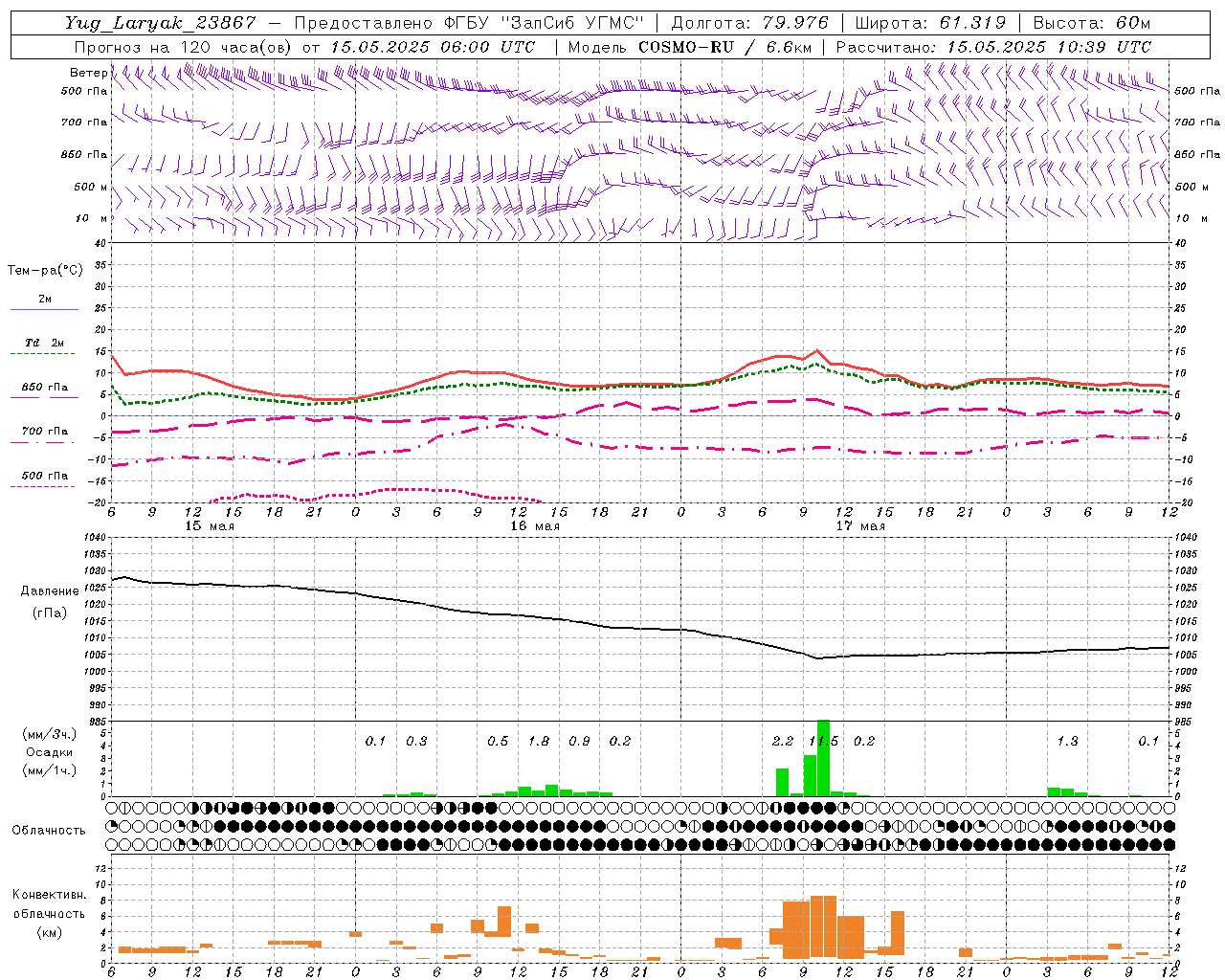Select the 850 гПа temperature legend entry

click(x=45, y=387)
